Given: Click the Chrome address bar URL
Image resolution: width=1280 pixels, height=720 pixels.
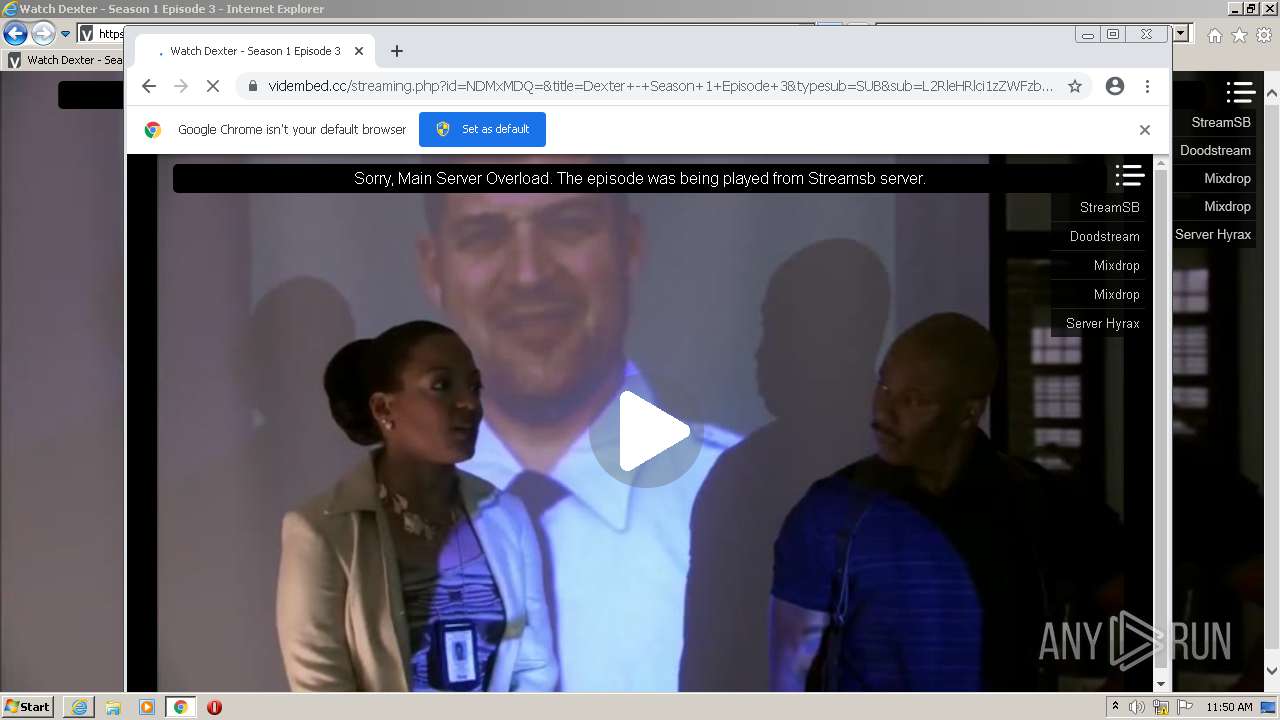Looking at the screenshot, I should click(660, 86).
